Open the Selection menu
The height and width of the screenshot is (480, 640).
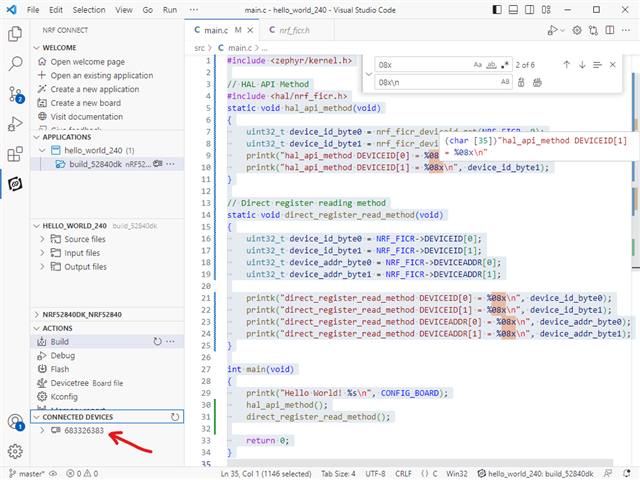point(89,9)
